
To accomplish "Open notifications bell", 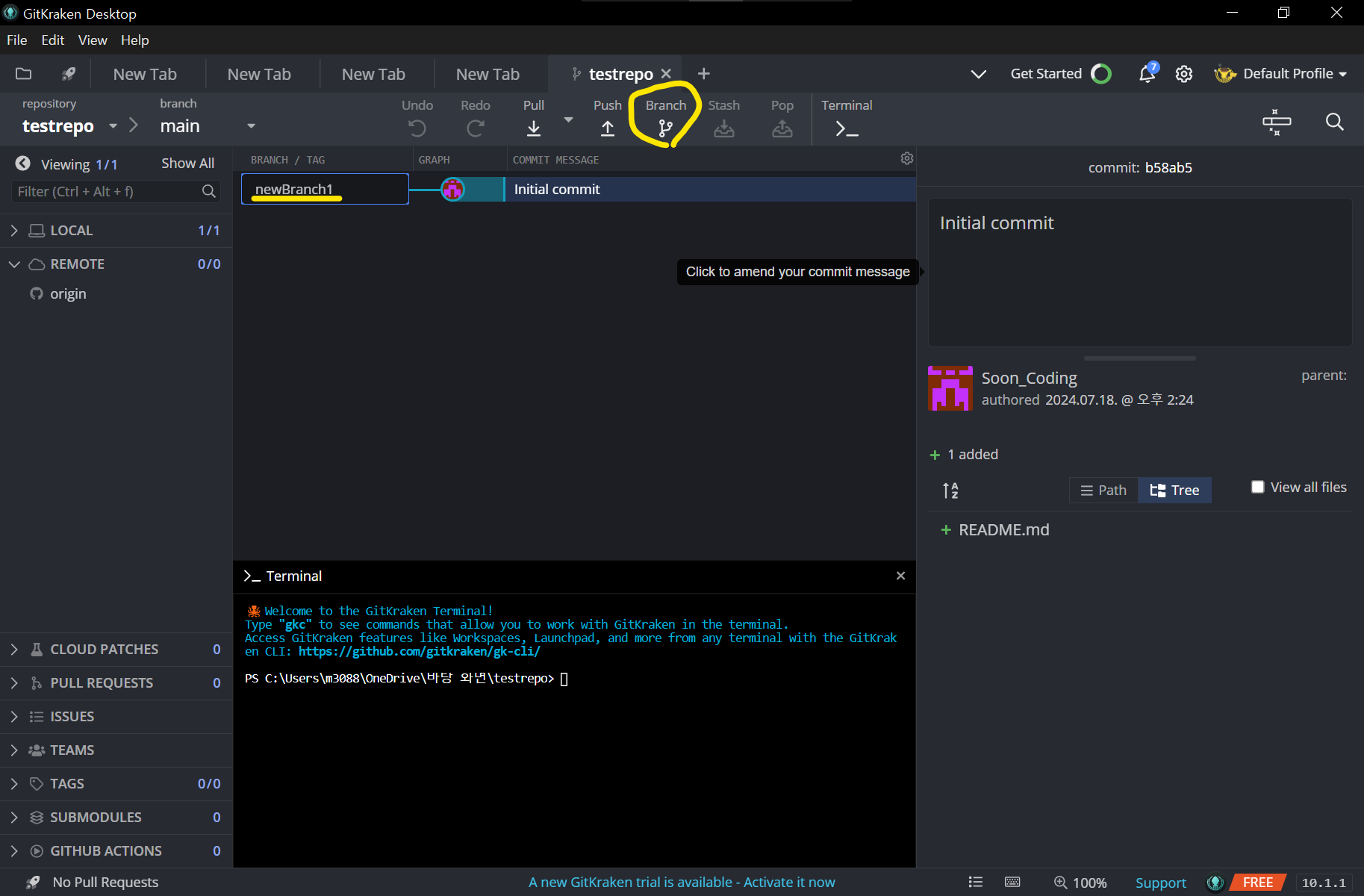I will (x=1147, y=74).
